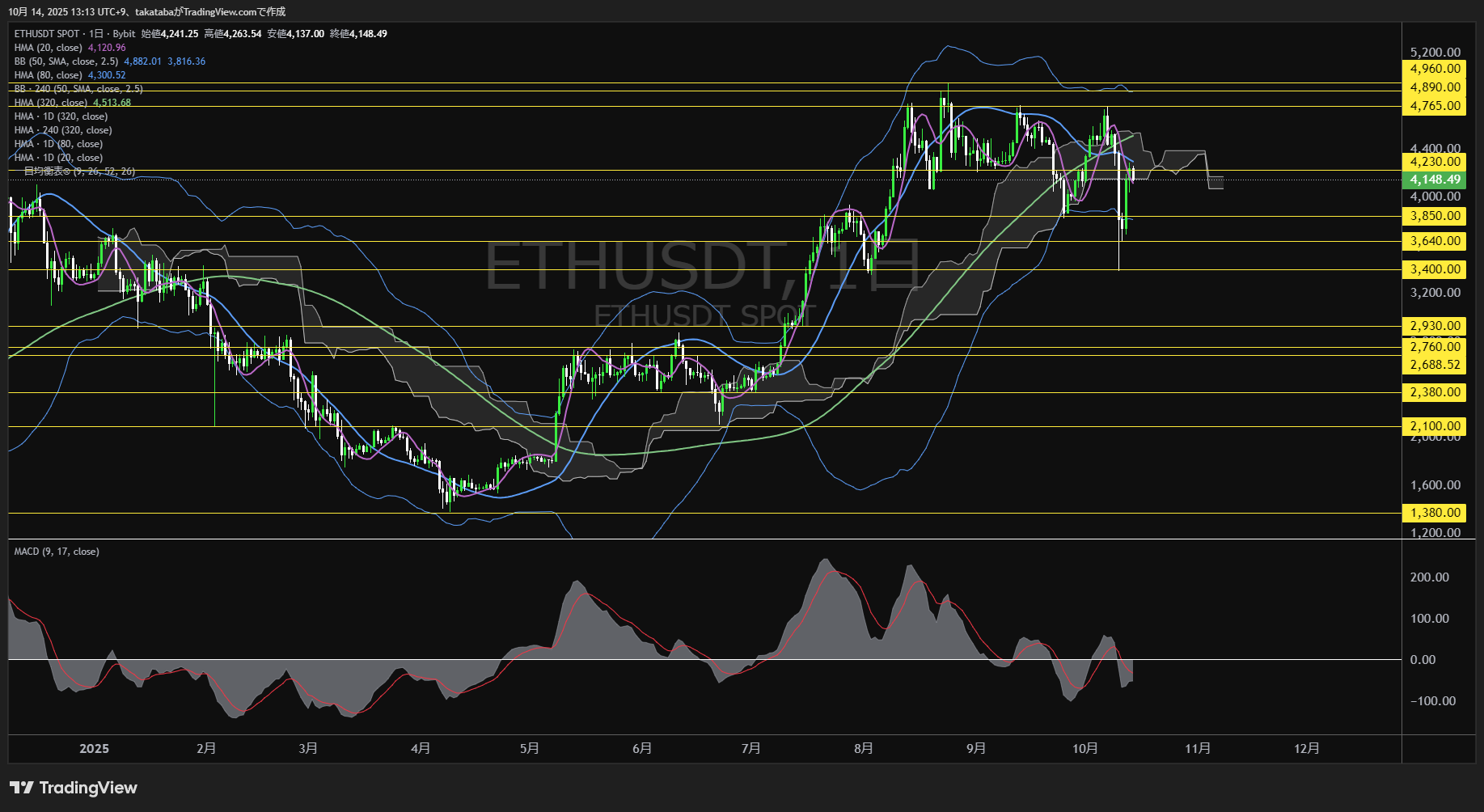Click the MACD (9, 17, close) label
The width and height of the screenshot is (1484, 812).
(x=57, y=552)
